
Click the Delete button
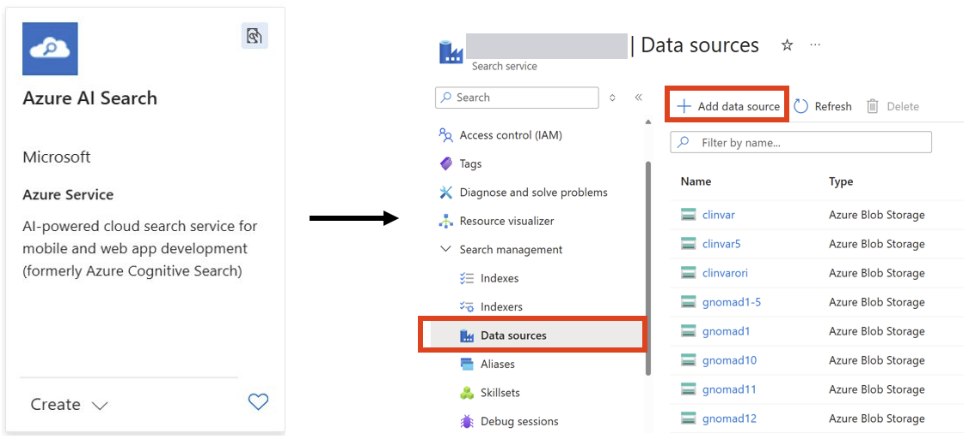[892, 106]
